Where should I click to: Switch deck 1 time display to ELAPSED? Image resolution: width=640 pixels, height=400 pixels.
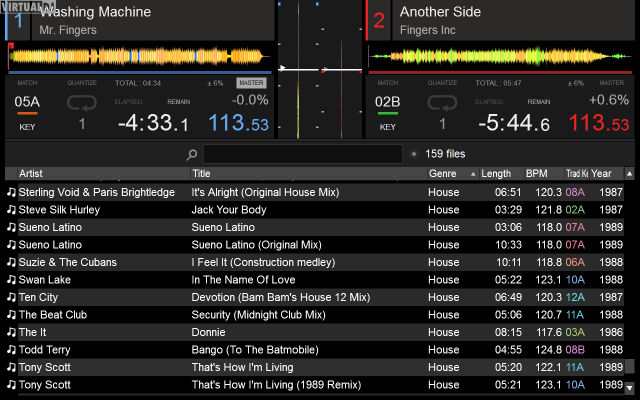[x=129, y=102]
